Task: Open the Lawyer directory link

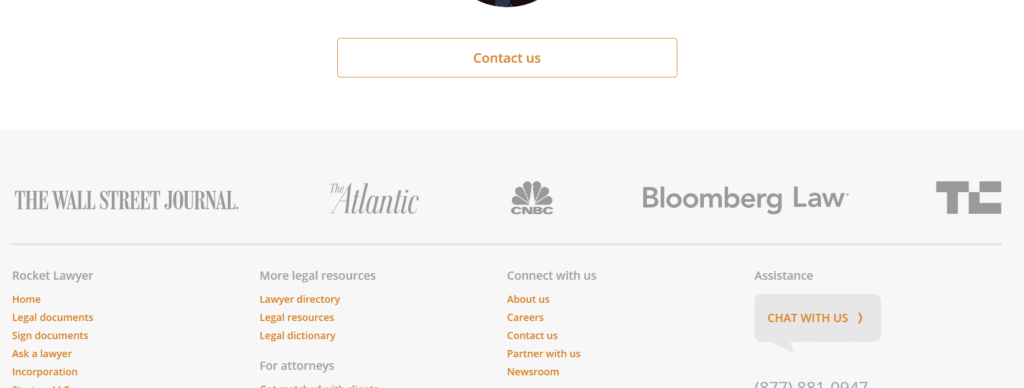Action: click(x=300, y=299)
